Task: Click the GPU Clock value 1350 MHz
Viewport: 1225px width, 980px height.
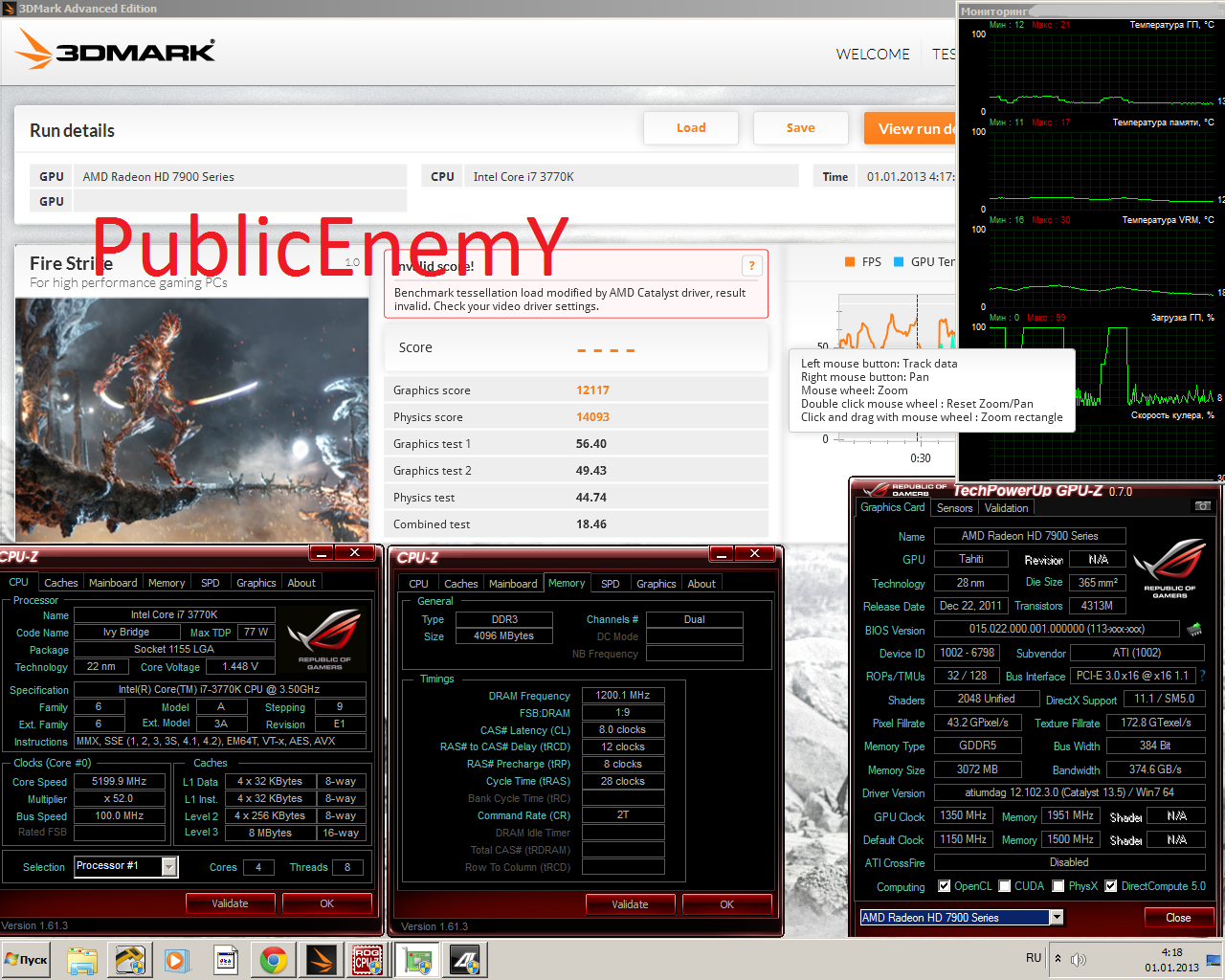Action: tap(963, 815)
